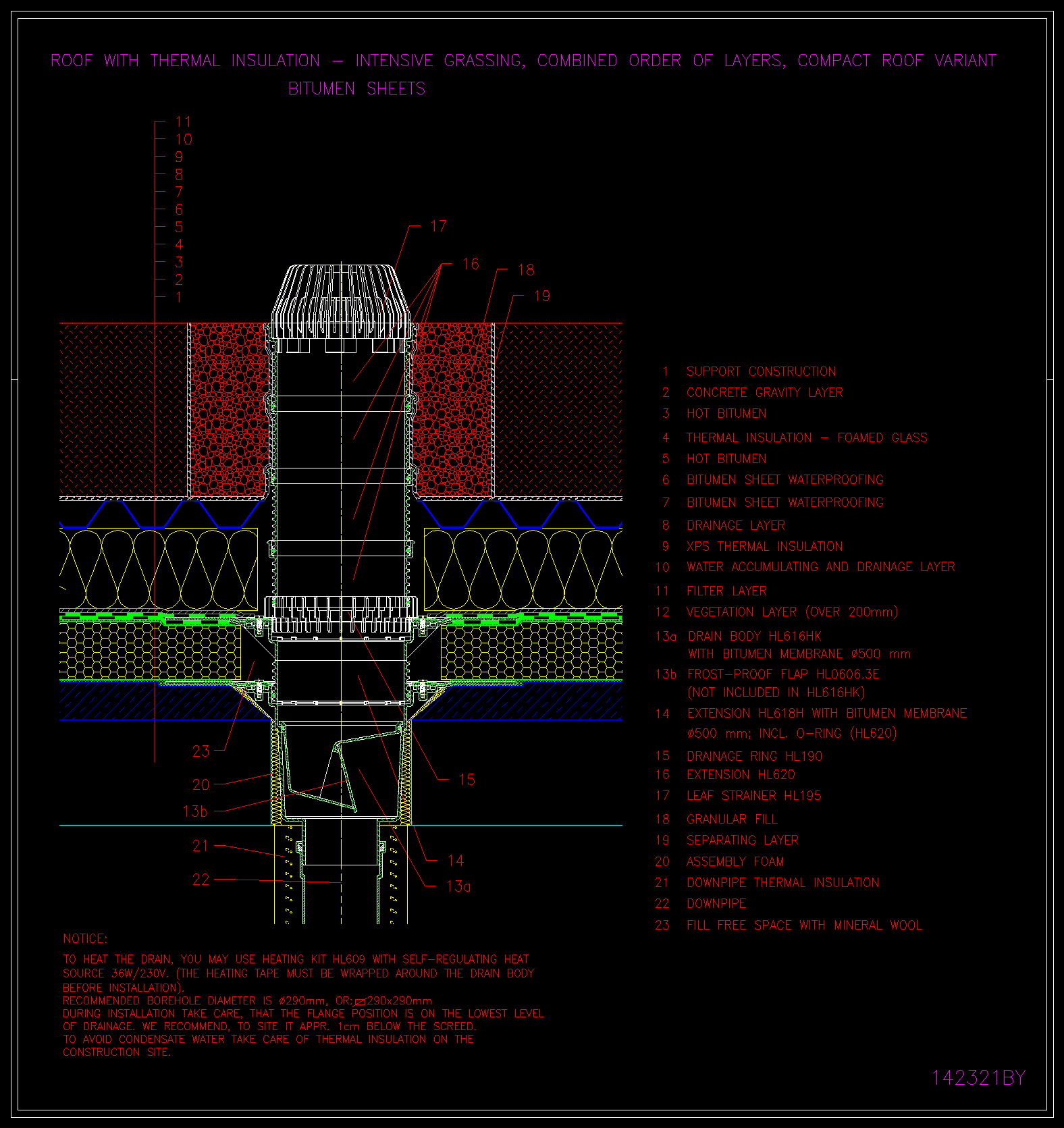Select callout label 23 in the drawing

(x=201, y=751)
